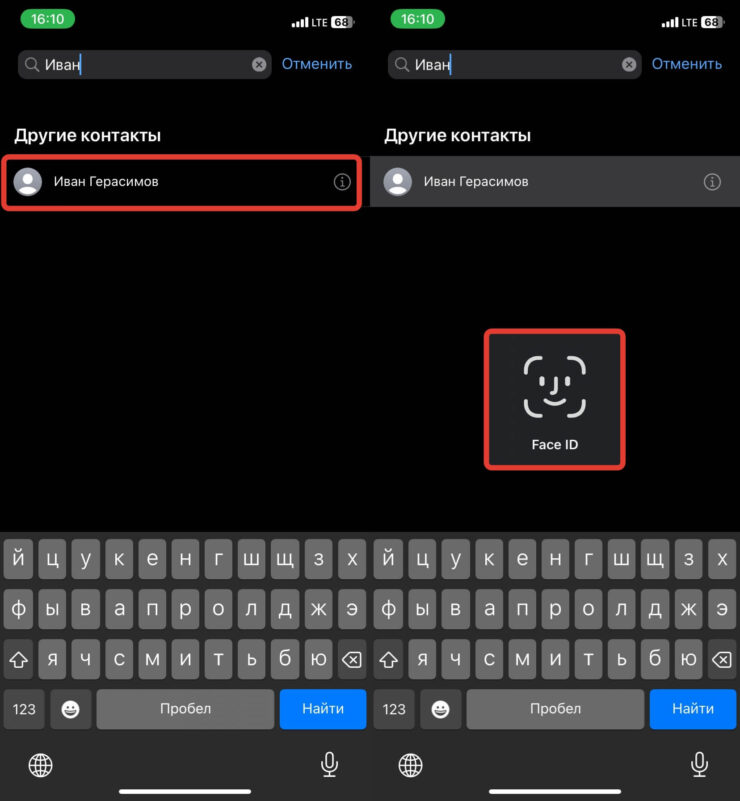Viewport: 740px width, 801px height.
Task: Tap Пробел spacebar on left keyboard
Action: [x=185, y=709]
